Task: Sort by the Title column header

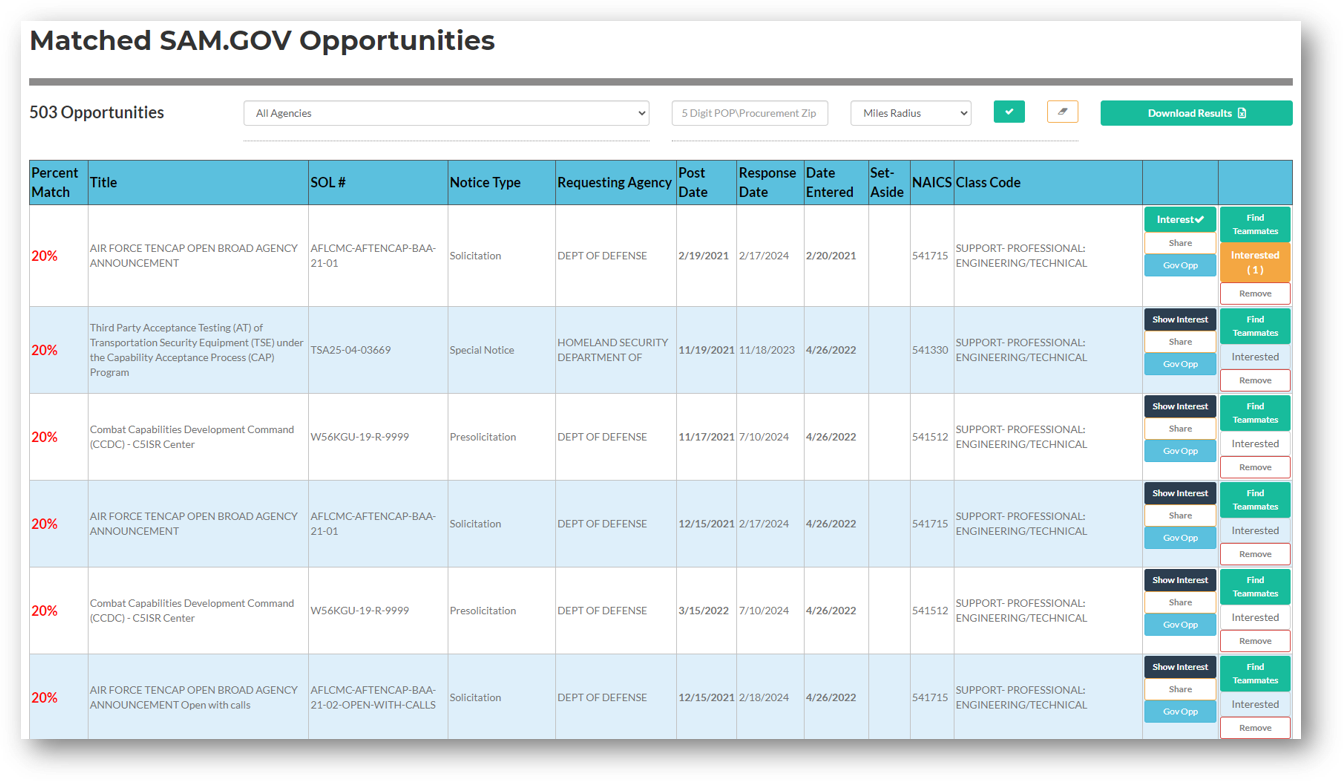Action: coord(198,183)
